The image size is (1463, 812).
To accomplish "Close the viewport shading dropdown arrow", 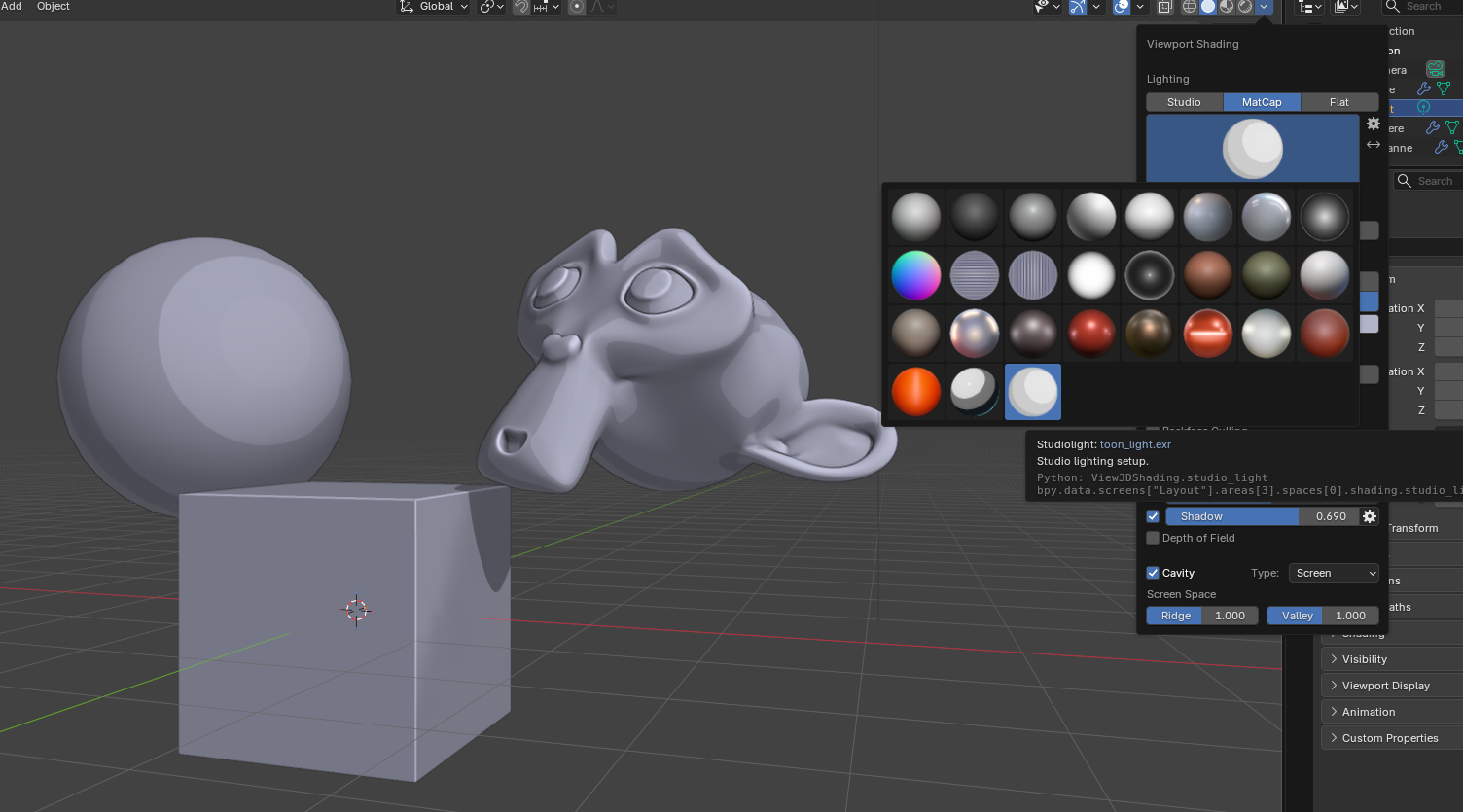I will pos(1264,7).
